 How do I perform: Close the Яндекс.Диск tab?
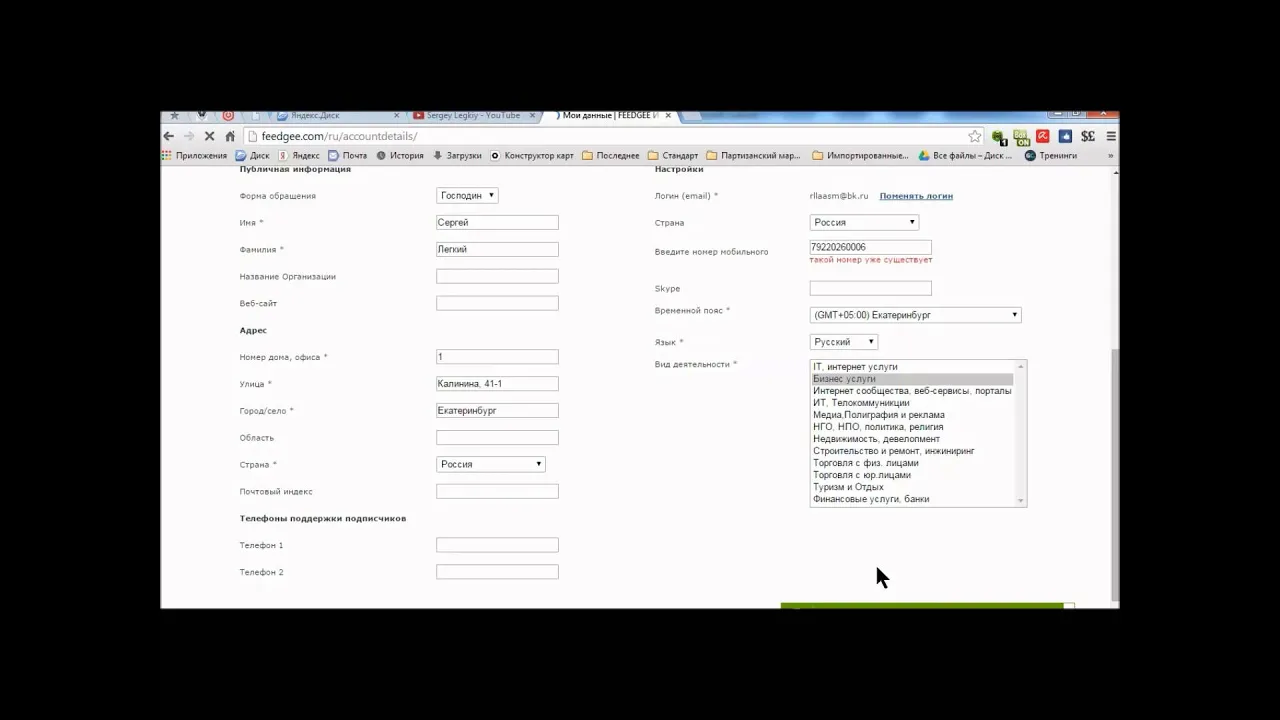coord(397,116)
